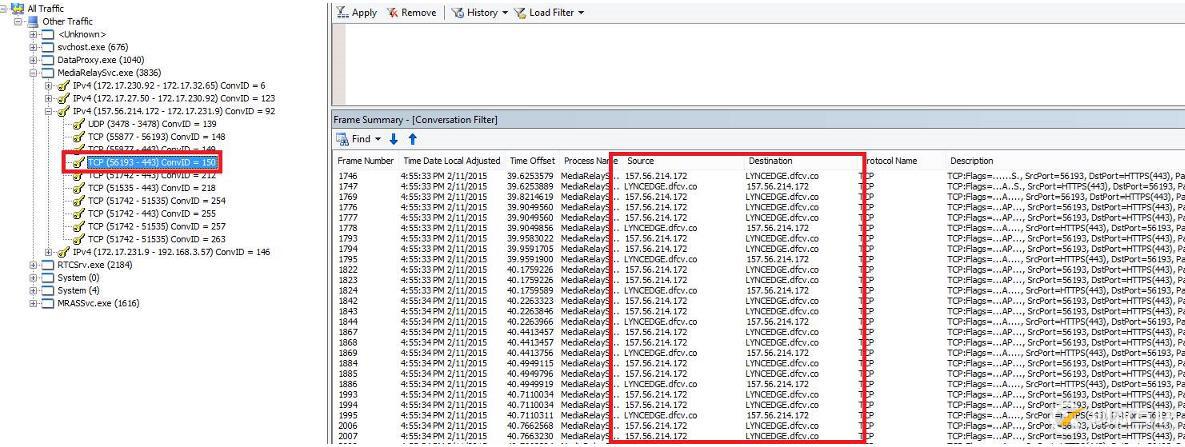Select frame 1778 row
The image size is (1185, 447).
[760, 228]
